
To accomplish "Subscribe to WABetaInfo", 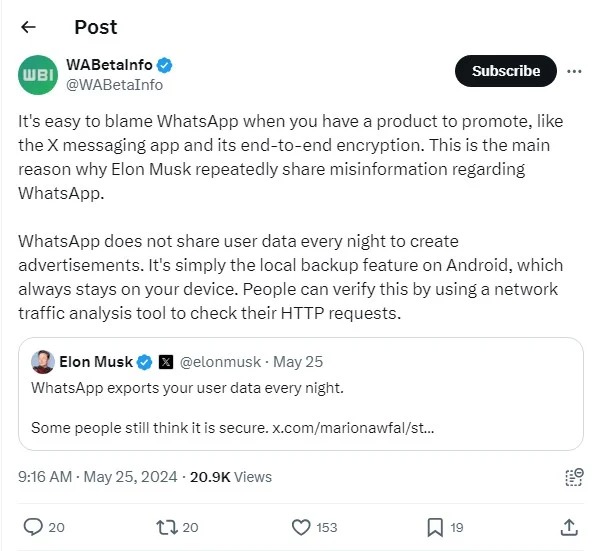I will click(506, 71).
